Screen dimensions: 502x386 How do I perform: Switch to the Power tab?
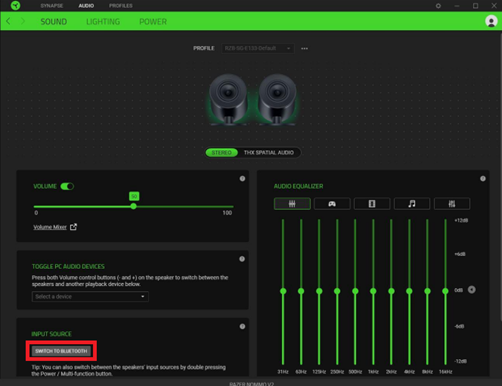pos(153,22)
